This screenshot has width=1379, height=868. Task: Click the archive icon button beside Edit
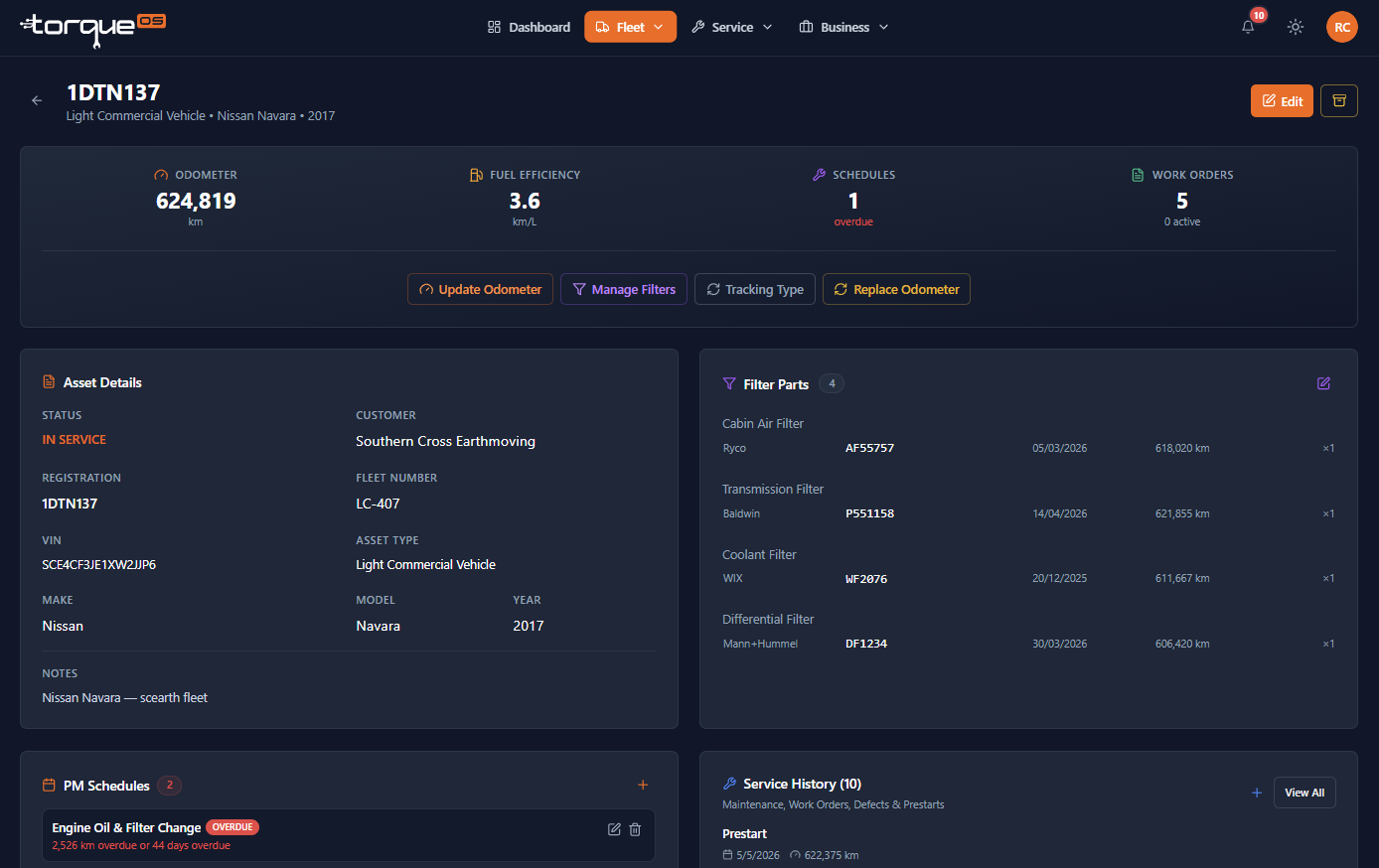[x=1339, y=100]
